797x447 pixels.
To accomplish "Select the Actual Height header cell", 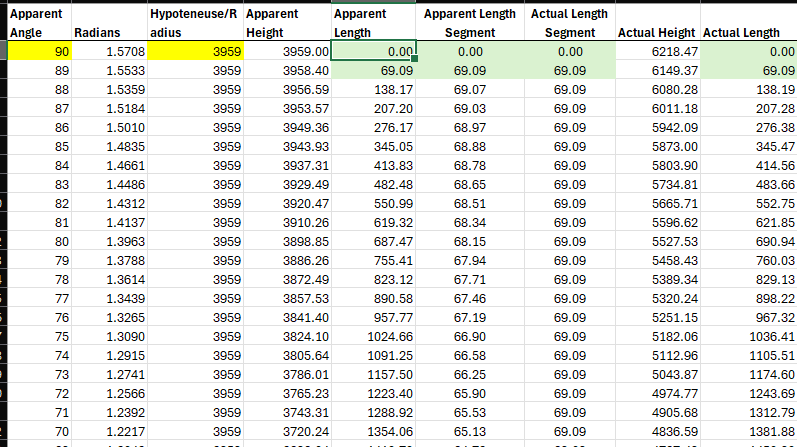I will point(658,22).
